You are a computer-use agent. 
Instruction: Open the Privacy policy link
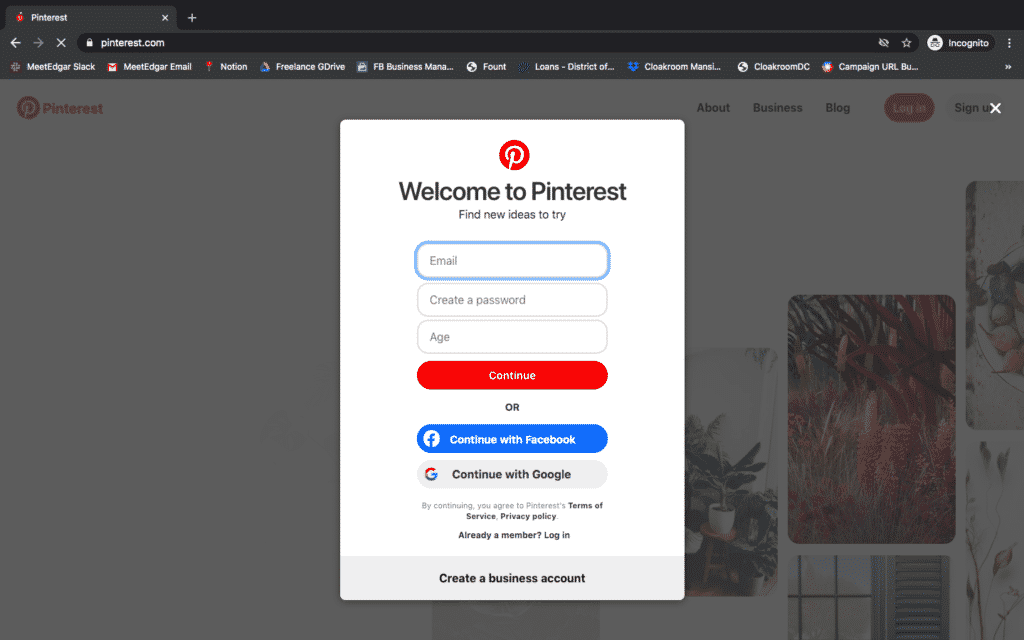point(528,516)
